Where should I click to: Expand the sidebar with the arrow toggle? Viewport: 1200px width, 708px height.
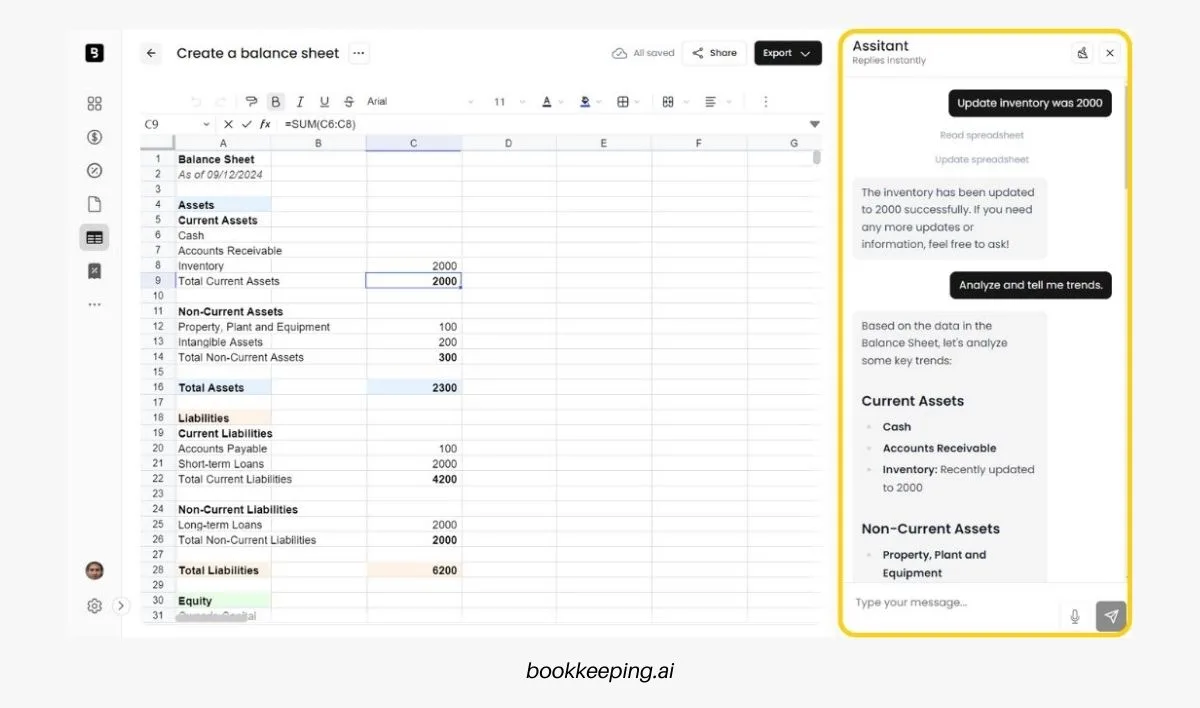tap(121, 605)
